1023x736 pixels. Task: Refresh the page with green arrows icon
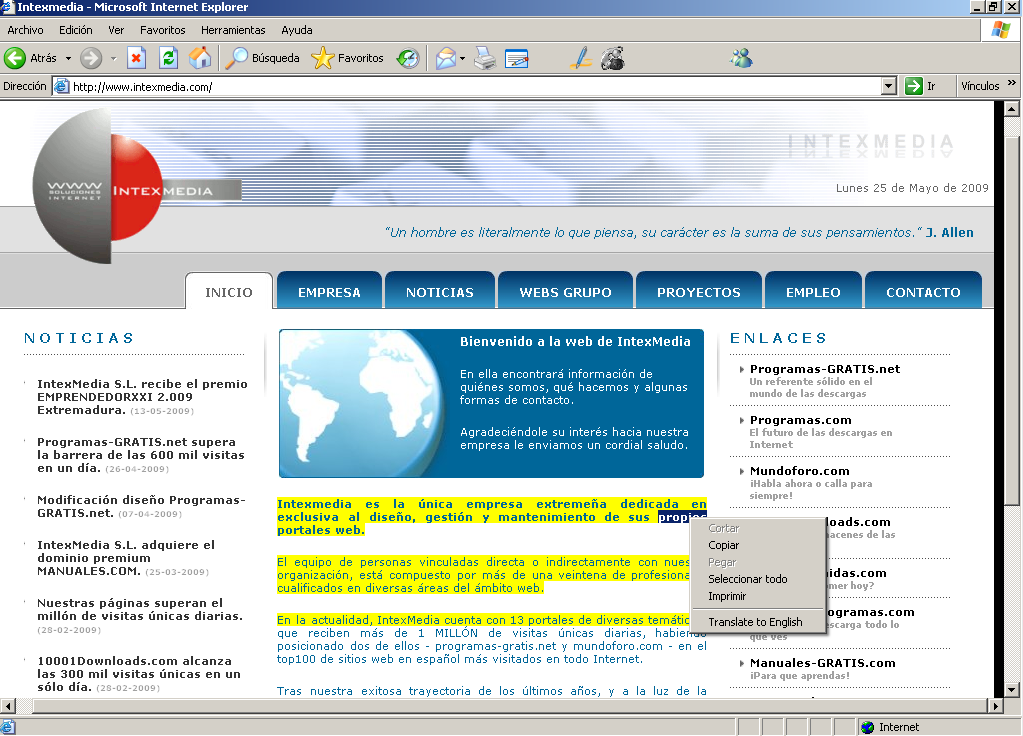point(168,58)
